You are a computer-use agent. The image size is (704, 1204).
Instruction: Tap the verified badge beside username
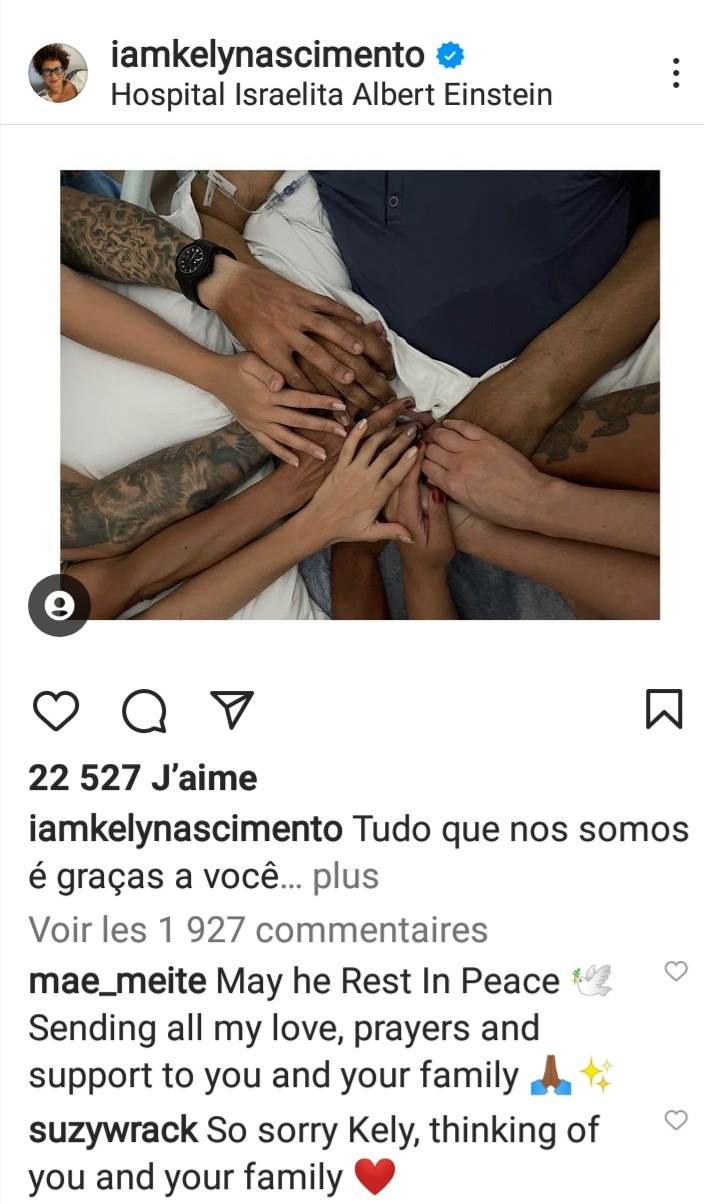[450, 55]
